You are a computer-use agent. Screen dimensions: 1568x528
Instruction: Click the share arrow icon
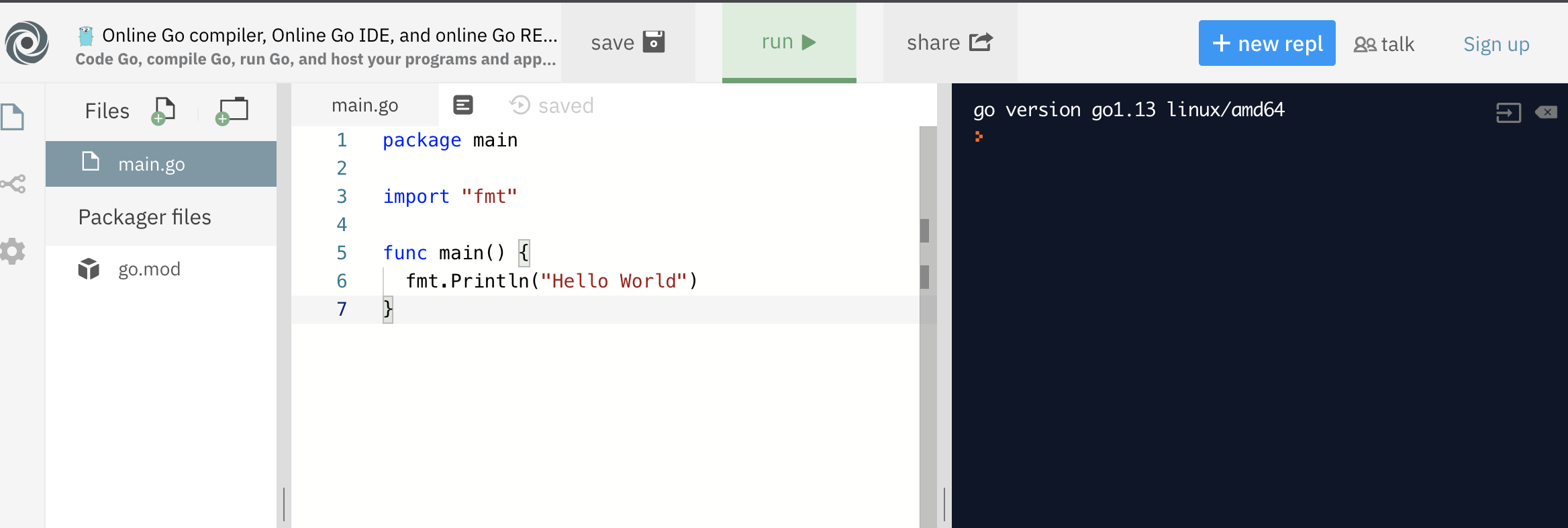point(981,42)
